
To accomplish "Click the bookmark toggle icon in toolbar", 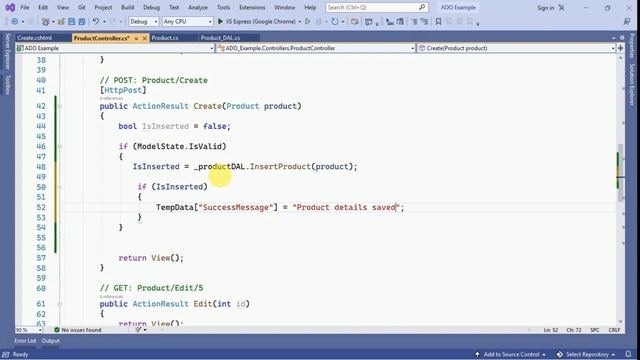I will pos(438,22).
